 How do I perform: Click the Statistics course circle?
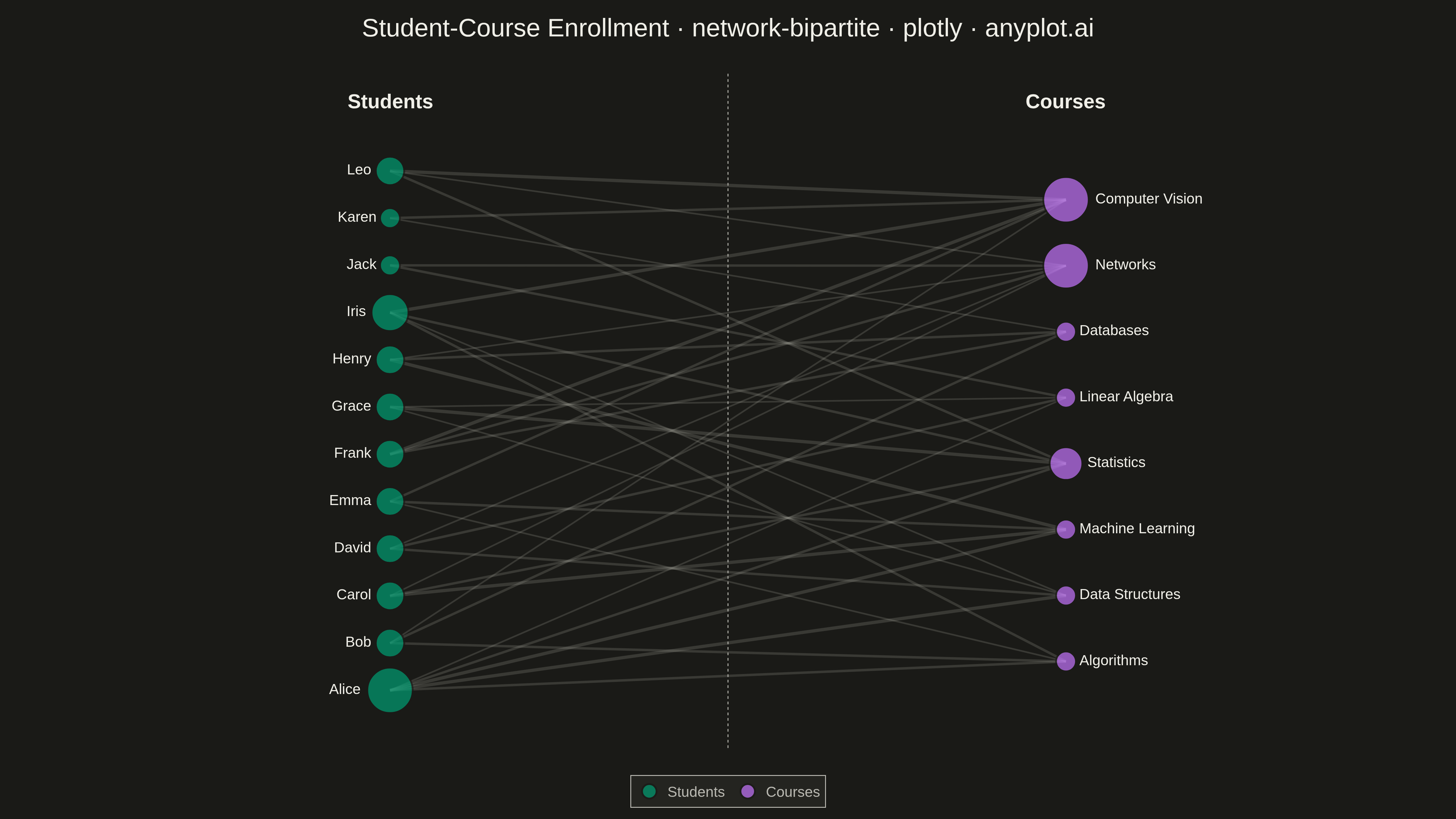coord(1065,463)
